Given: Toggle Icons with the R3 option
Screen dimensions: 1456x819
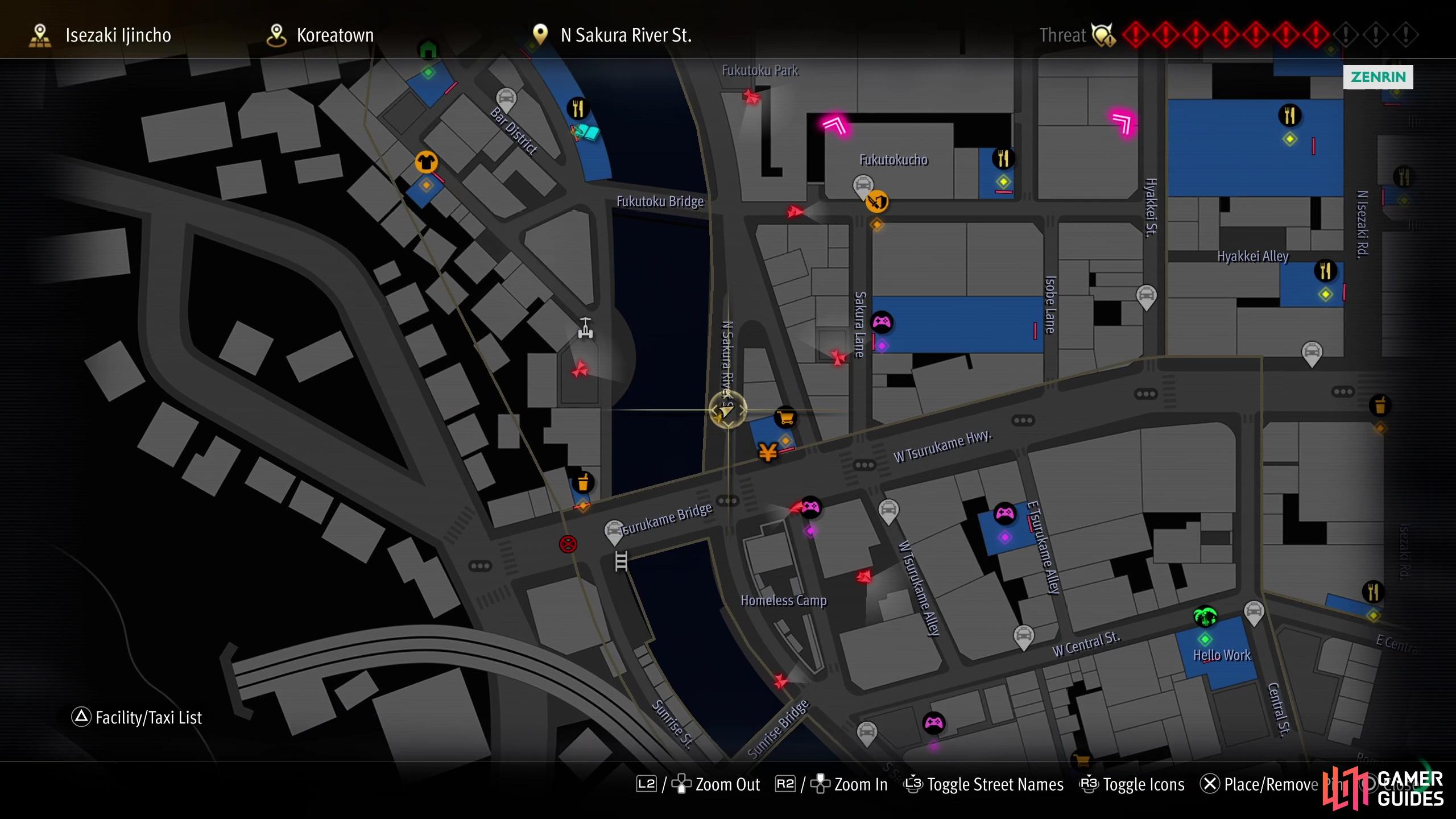Looking at the screenshot, I should coord(1132,784).
